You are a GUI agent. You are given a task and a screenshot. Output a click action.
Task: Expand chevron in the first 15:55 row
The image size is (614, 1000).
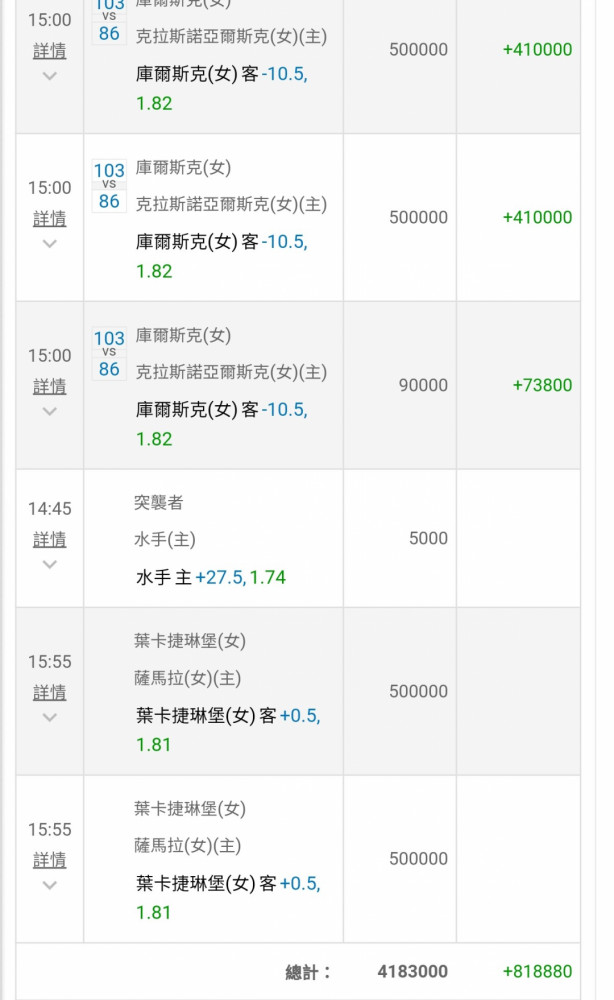50,717
